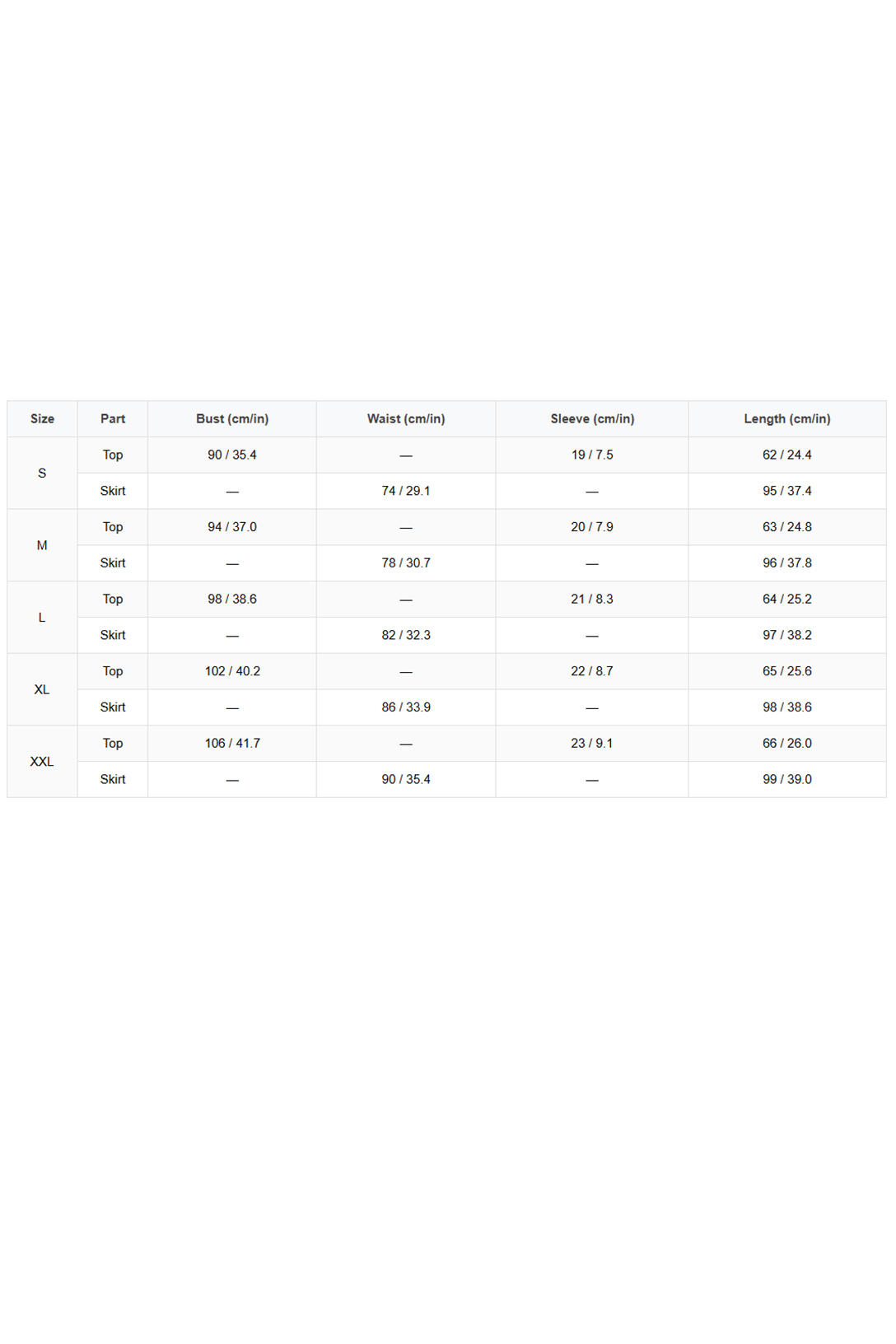This screenshot has height=1344, width=896.
Task: Select the XXL size row label
Action: [42, 762]
